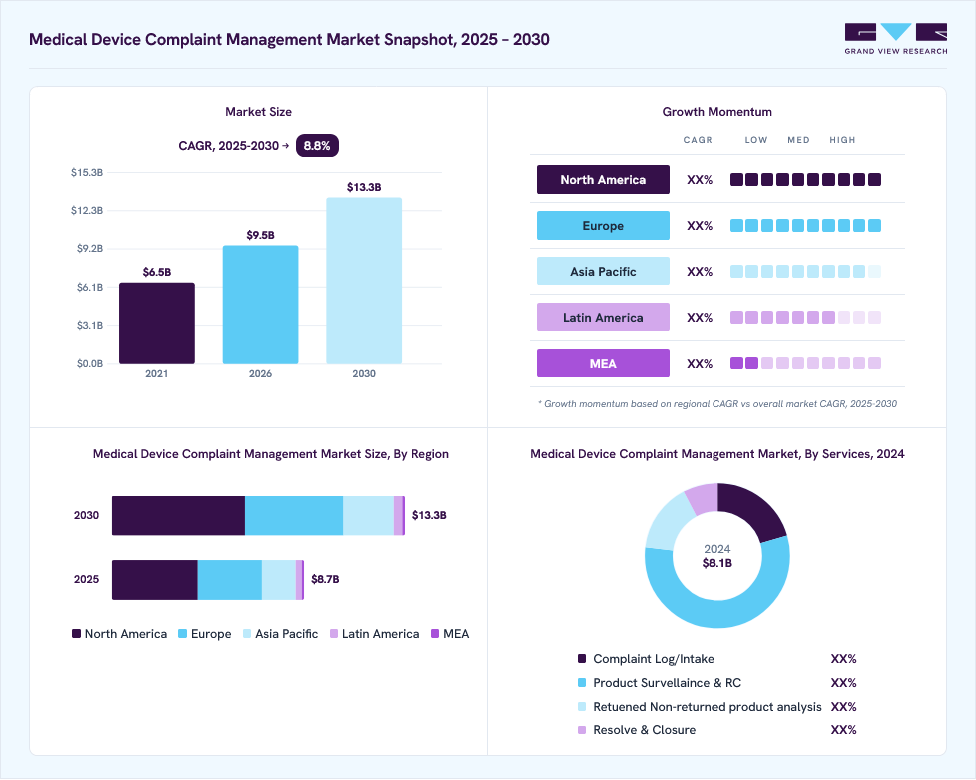Image resolution: width=976 pixels, height=780 pixels.
Task: Click the HIGH column header
Action: 842,140
